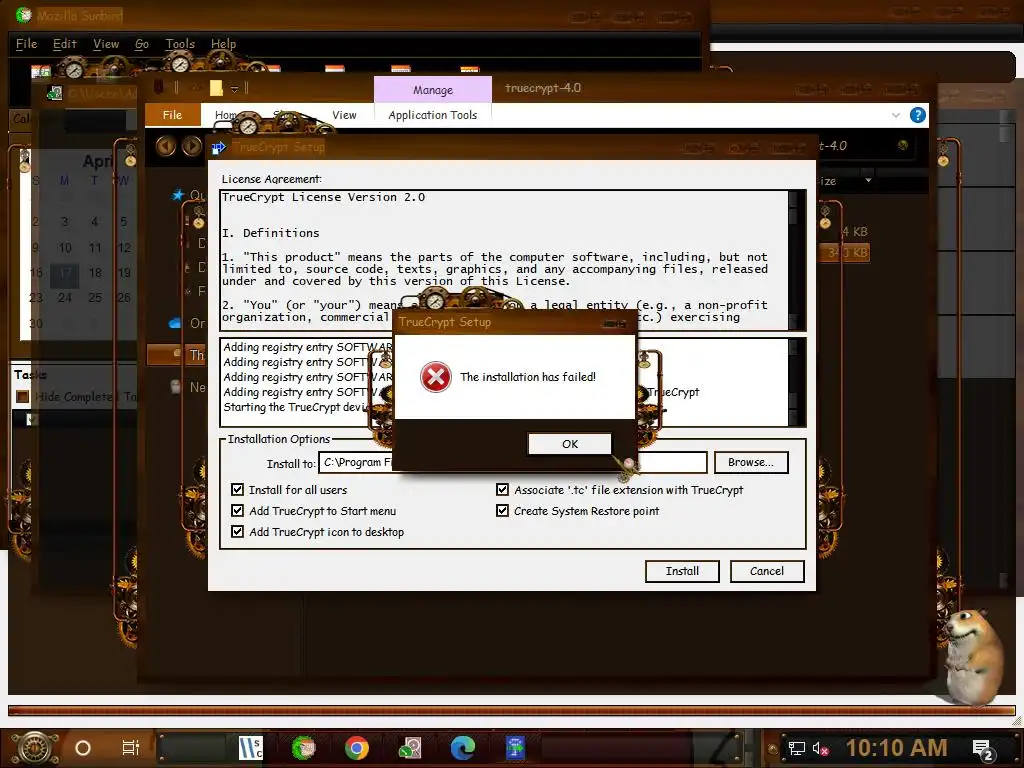Click the yellow folder icon in Explorer toolbar
Image resolution: width=1024 pixels, height=768 pixels.
216,88
